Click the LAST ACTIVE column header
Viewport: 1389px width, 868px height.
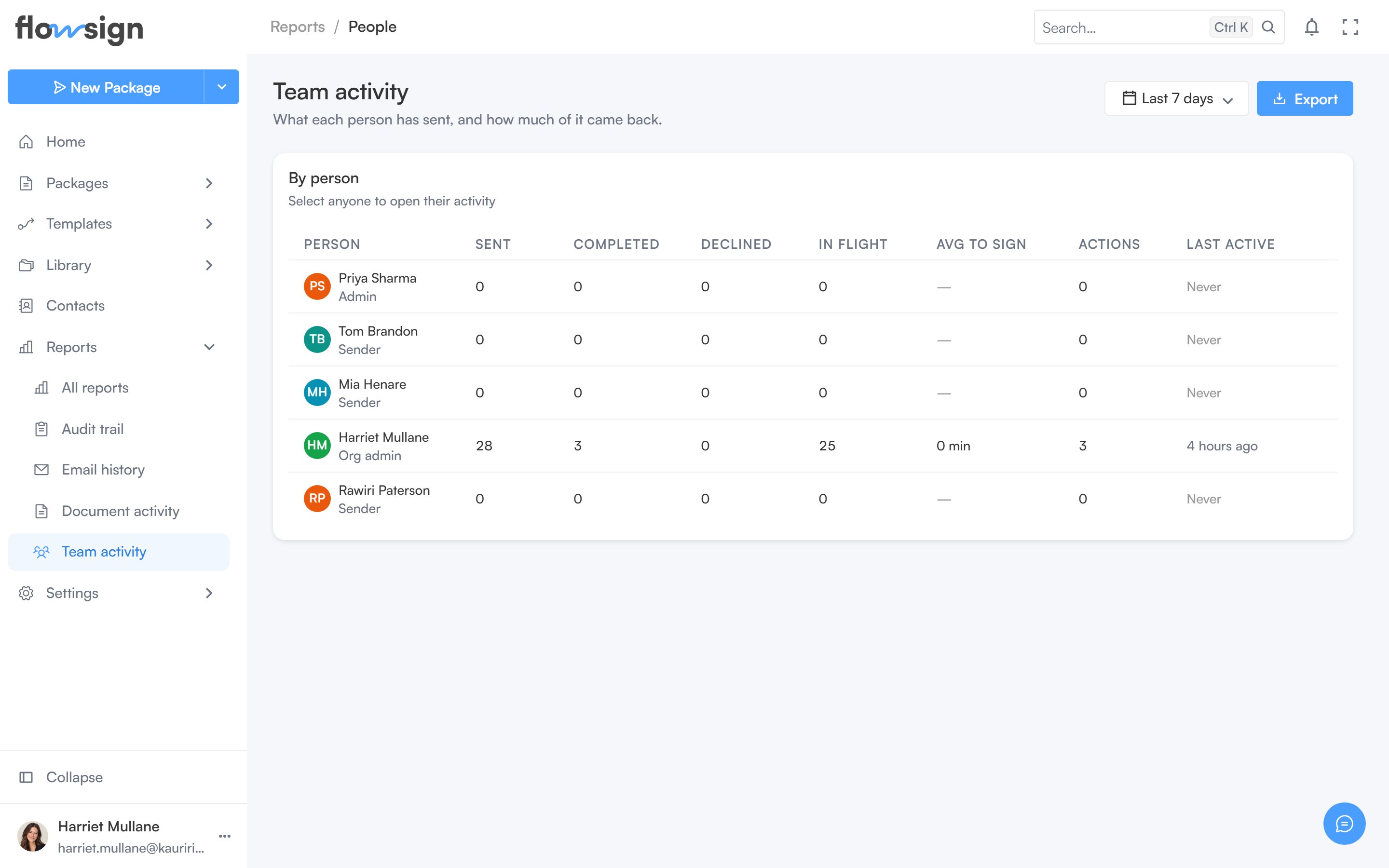[x=1231, y=244]
